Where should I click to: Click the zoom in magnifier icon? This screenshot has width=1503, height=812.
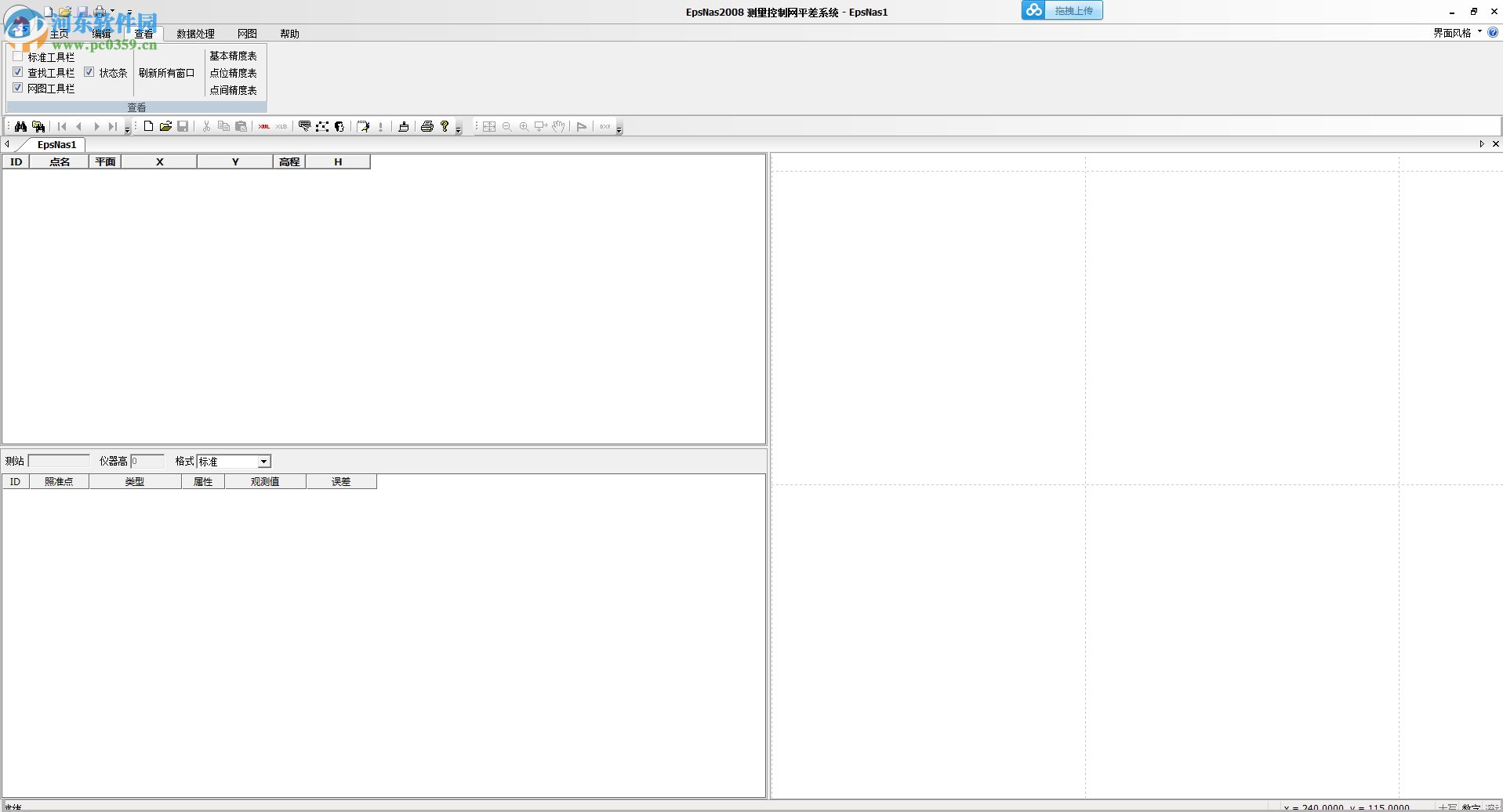524,126
